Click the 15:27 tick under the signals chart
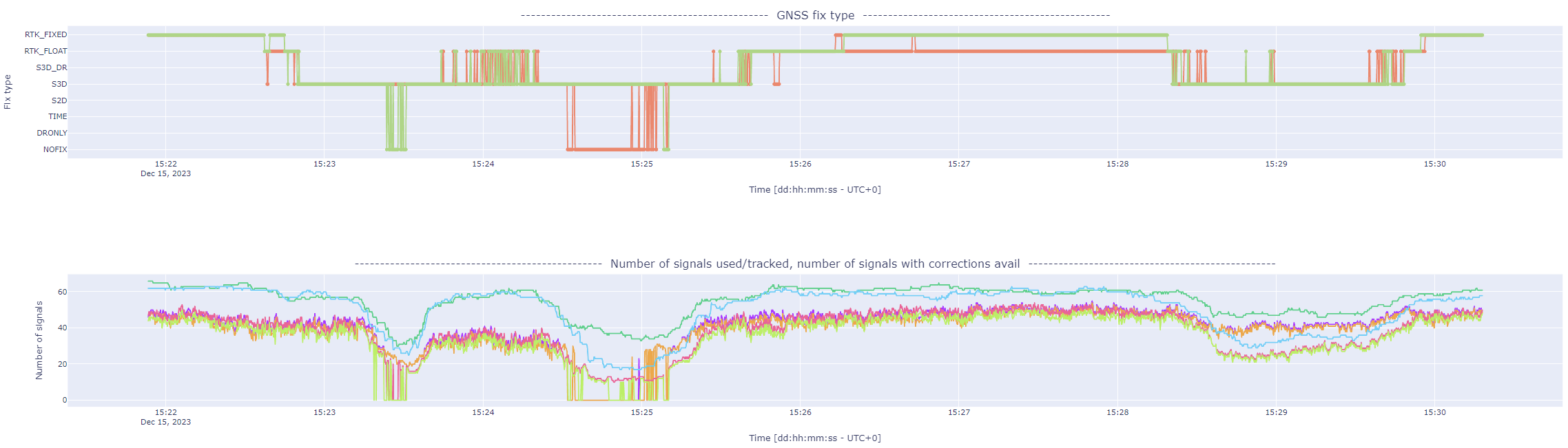The image size is (1568, 448). 959,412
